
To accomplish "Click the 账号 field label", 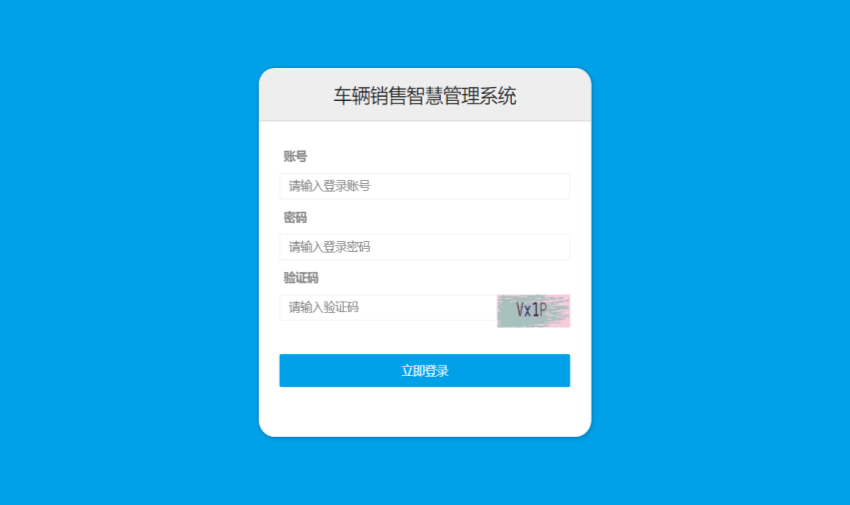I will point(295,157).
